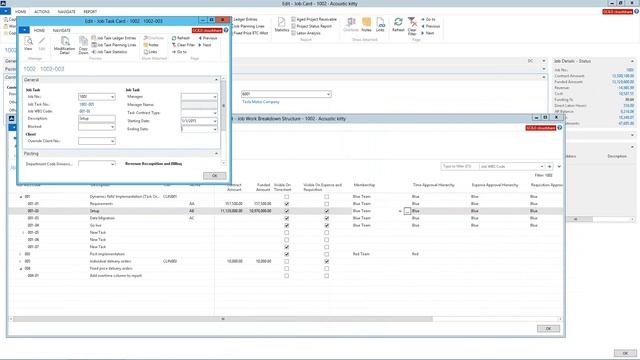Open the Job No. dropdown in Job Task Card
The height and width of the screenshot is (360, 640).
click(x=112, y=97)
